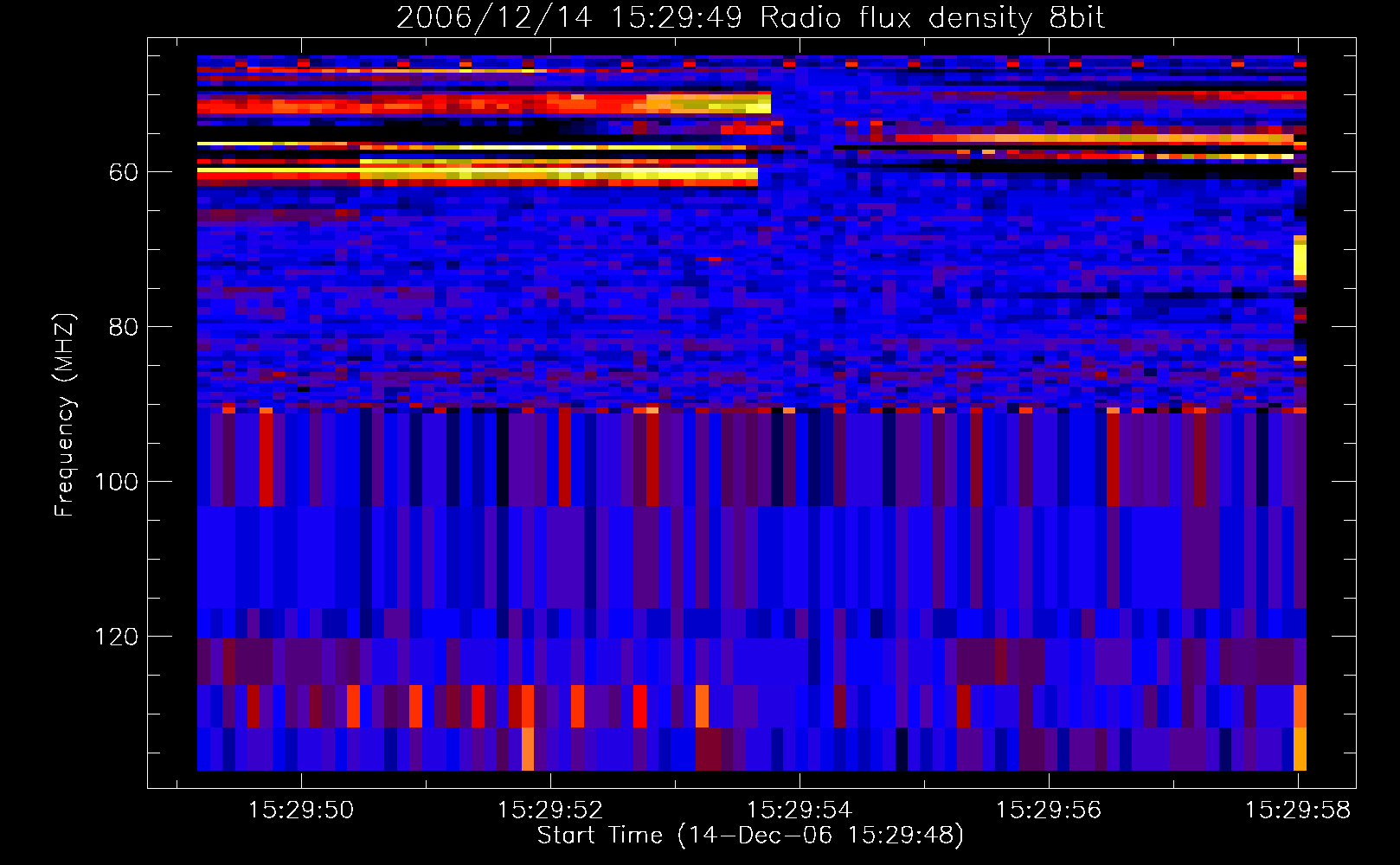The width and height of the screenshot is (1400, 865).
Task: Click the 15:29:56 time tick label
Action: tap(1049, 811)
